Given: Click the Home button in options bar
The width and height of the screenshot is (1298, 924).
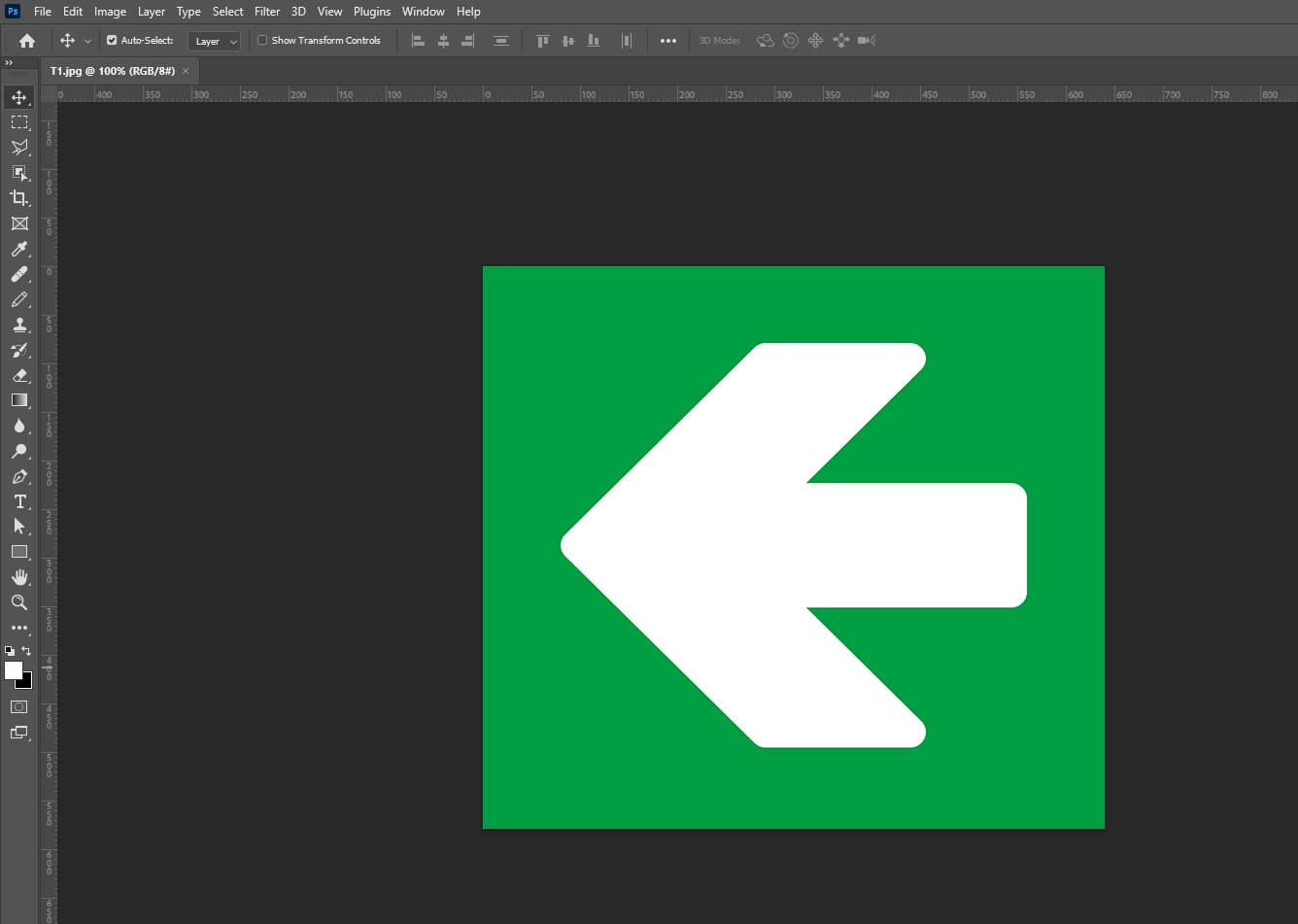Looking at the screenshot, I should coord(27,41).
